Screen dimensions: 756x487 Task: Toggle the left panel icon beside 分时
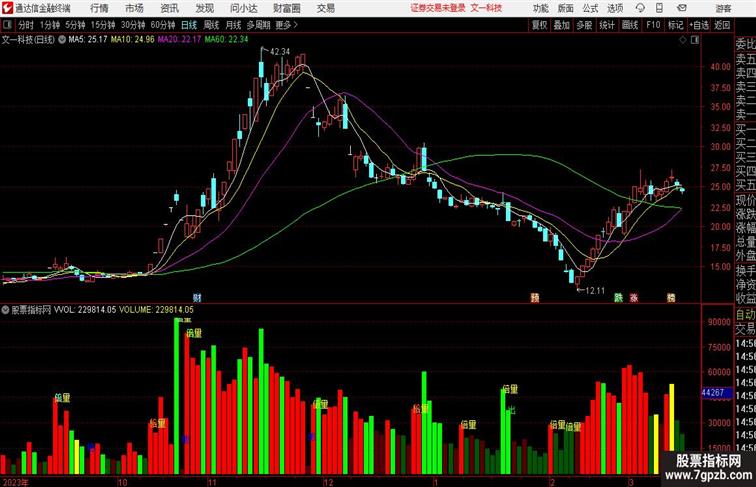[x=7, y=25]
